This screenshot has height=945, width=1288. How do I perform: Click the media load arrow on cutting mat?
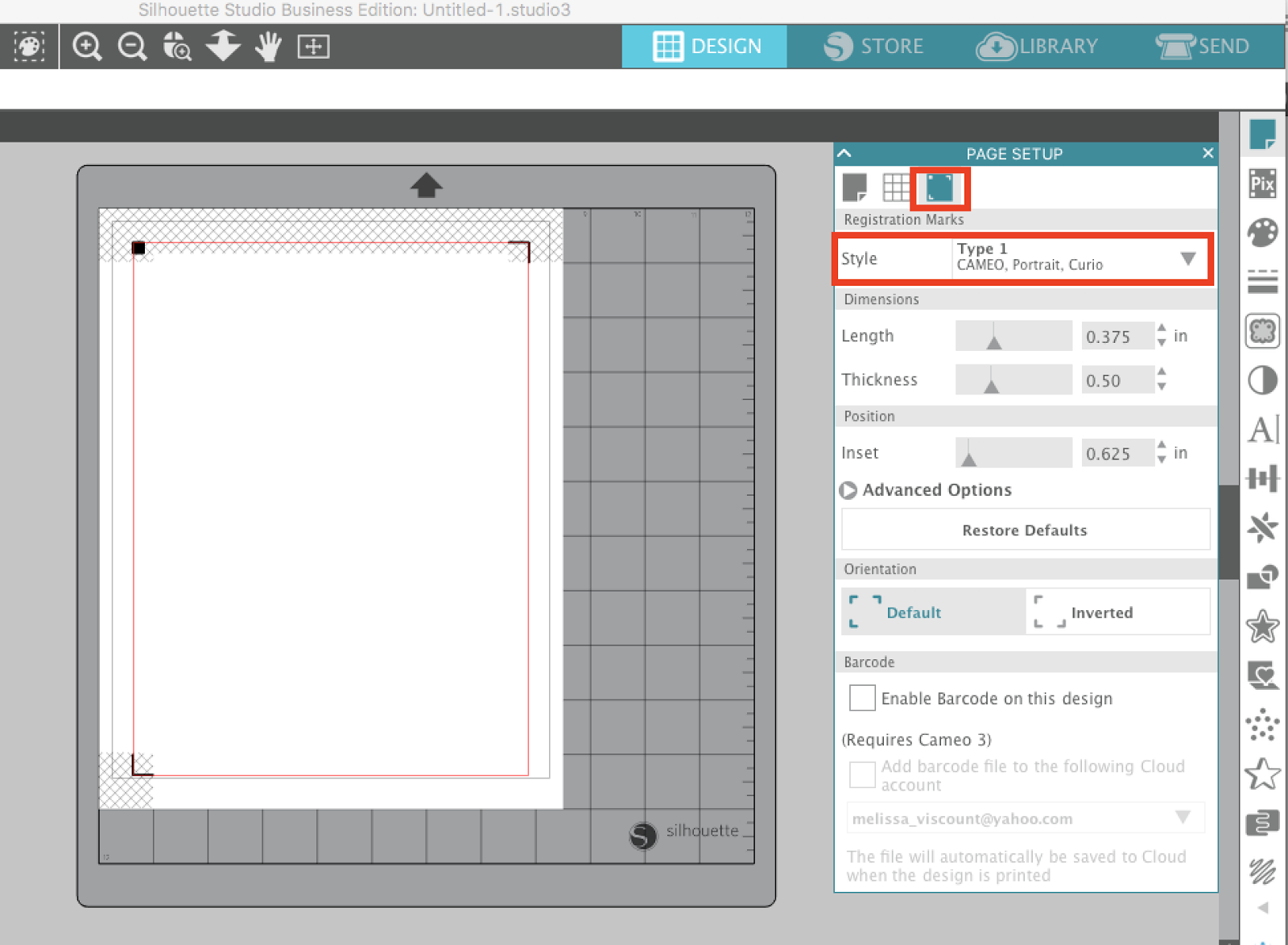pos(427,185)
